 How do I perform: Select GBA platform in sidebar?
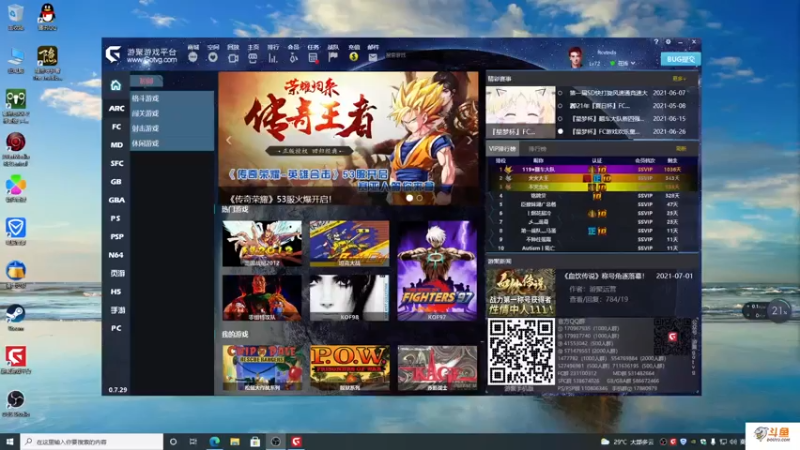click(x=116, y=200)
